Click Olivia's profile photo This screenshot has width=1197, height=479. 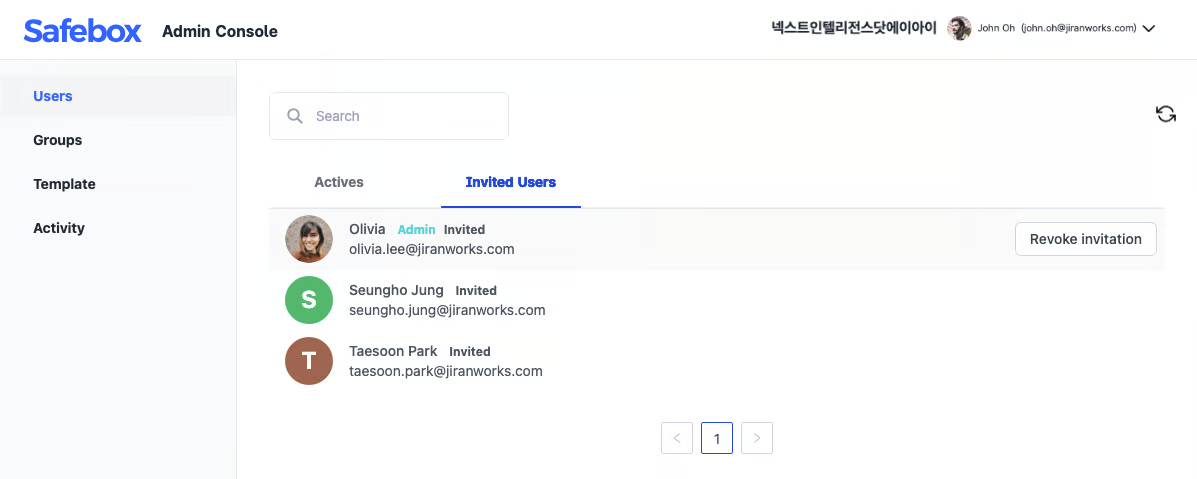pyautogui.click(x=309, y=239)
